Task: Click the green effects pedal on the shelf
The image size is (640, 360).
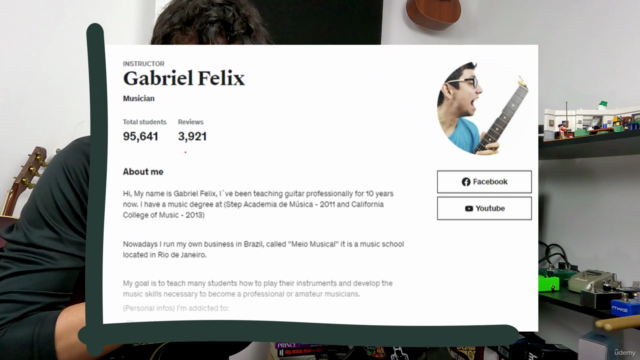Action: (549, 282)
